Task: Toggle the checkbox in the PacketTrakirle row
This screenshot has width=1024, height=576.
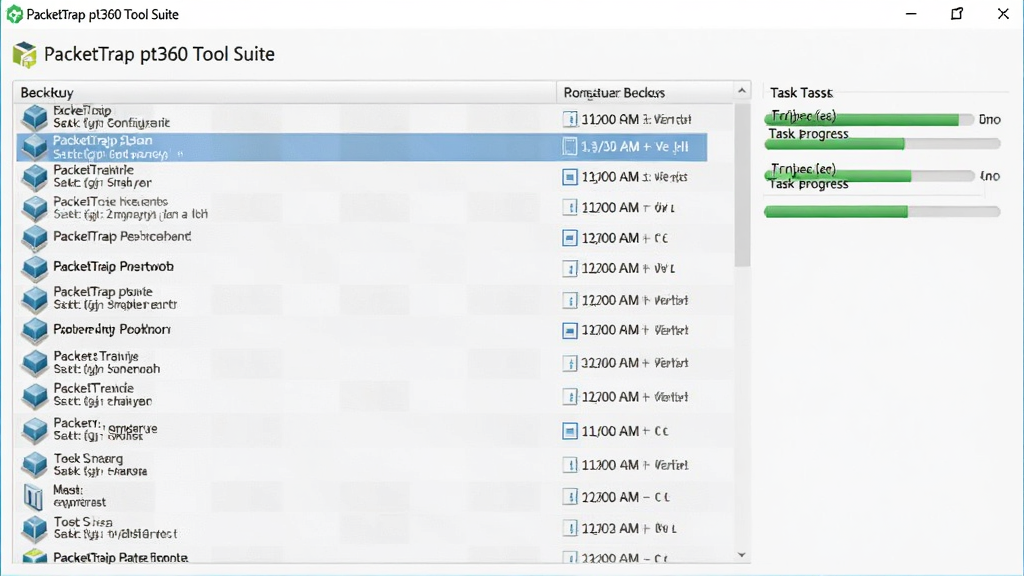Action: pos(570,177)
